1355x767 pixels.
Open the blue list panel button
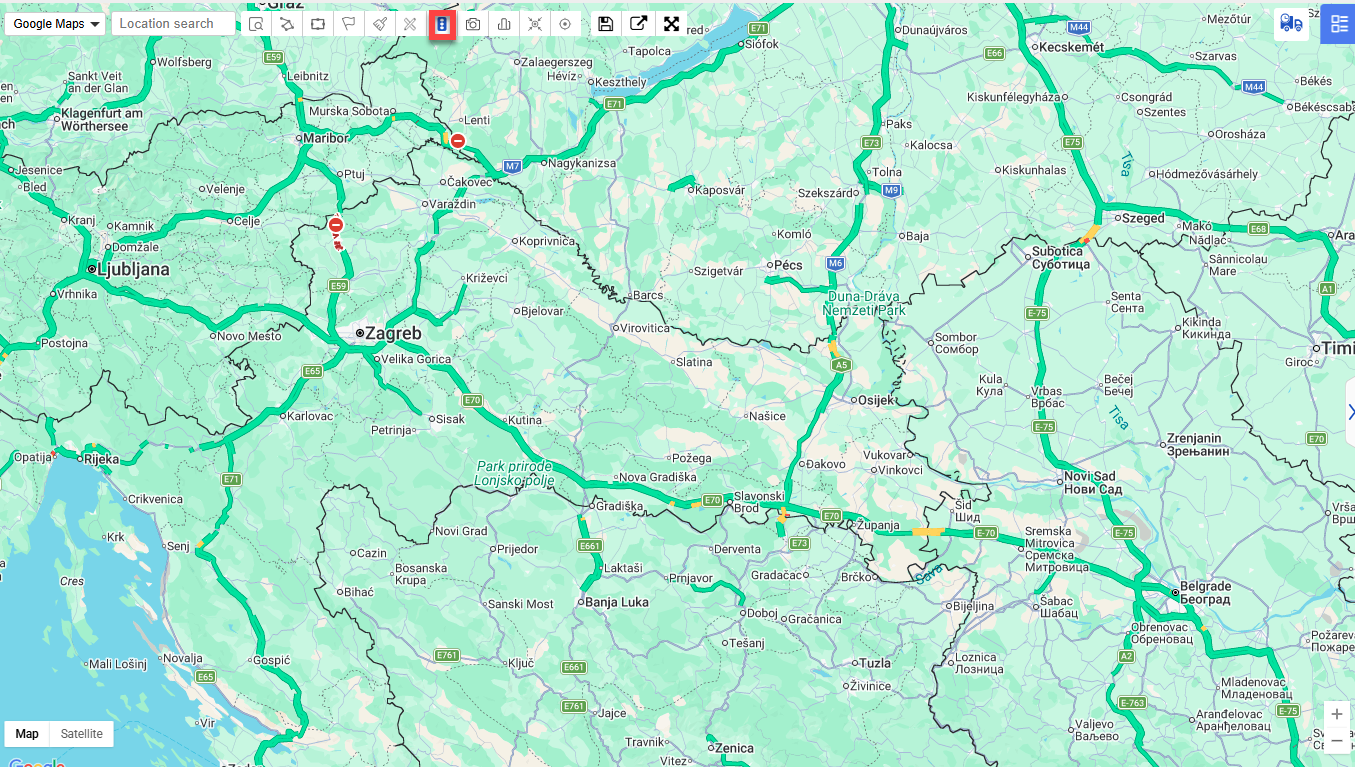coord(1338,24)
